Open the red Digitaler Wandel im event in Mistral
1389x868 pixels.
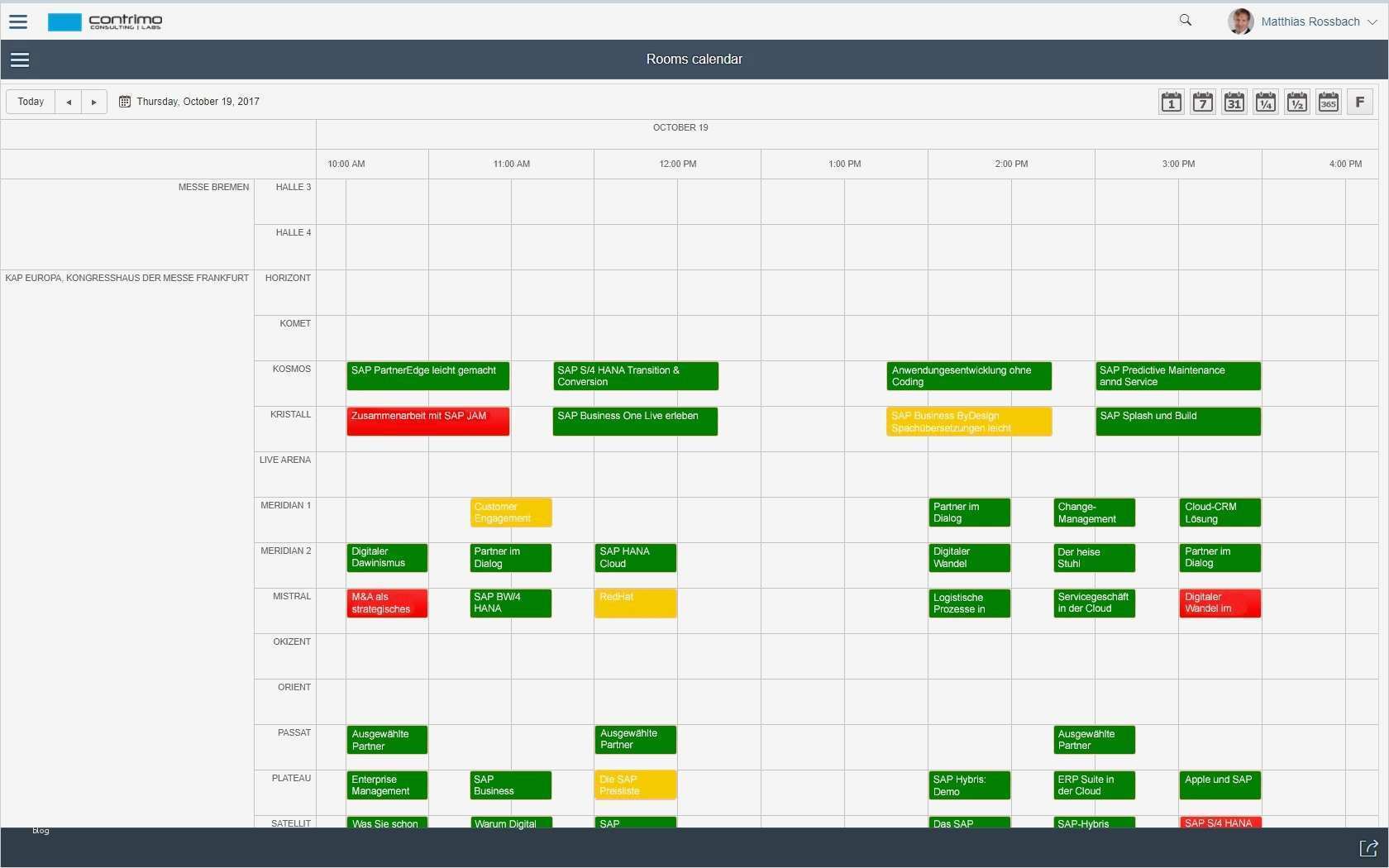[x=1220, y=603]
